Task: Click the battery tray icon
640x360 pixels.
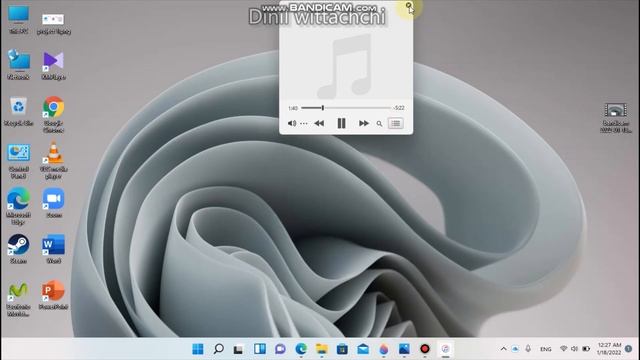Action: (586, 349)
